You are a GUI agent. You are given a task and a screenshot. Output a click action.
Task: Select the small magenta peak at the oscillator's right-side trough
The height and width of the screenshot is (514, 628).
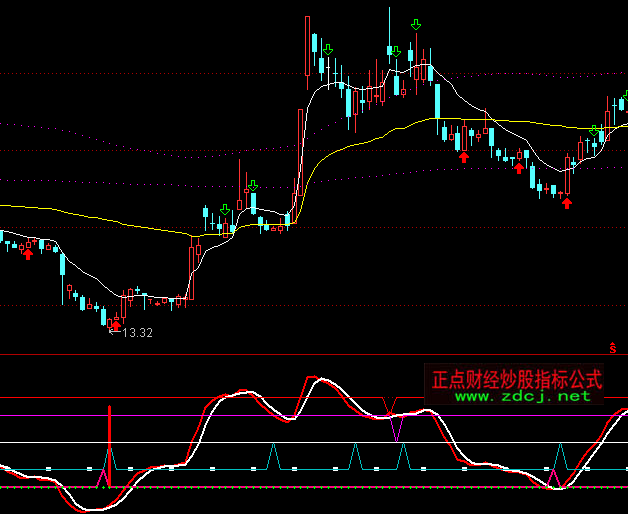tap(552, 478)
